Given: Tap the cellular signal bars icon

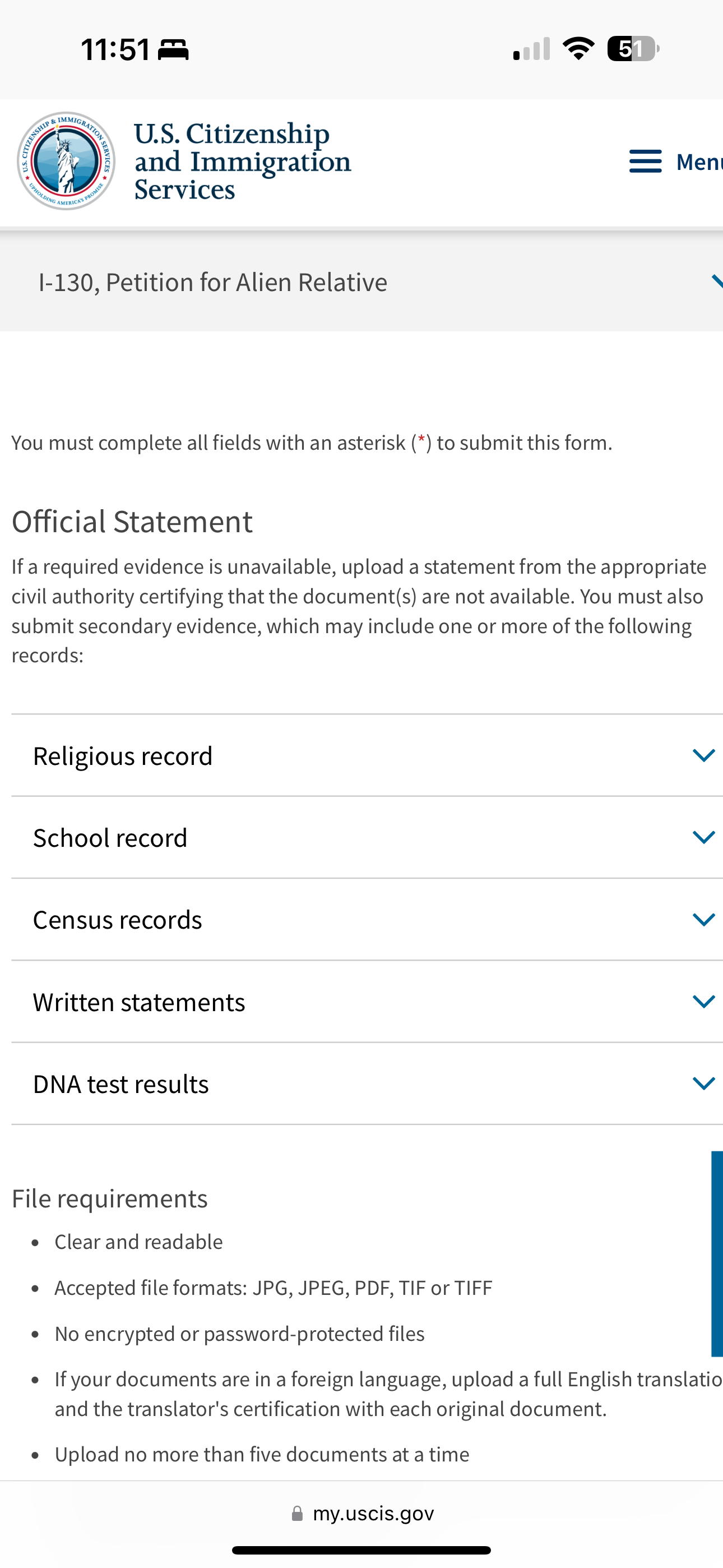Looking at the screenshot, I should tap(531, 49).
